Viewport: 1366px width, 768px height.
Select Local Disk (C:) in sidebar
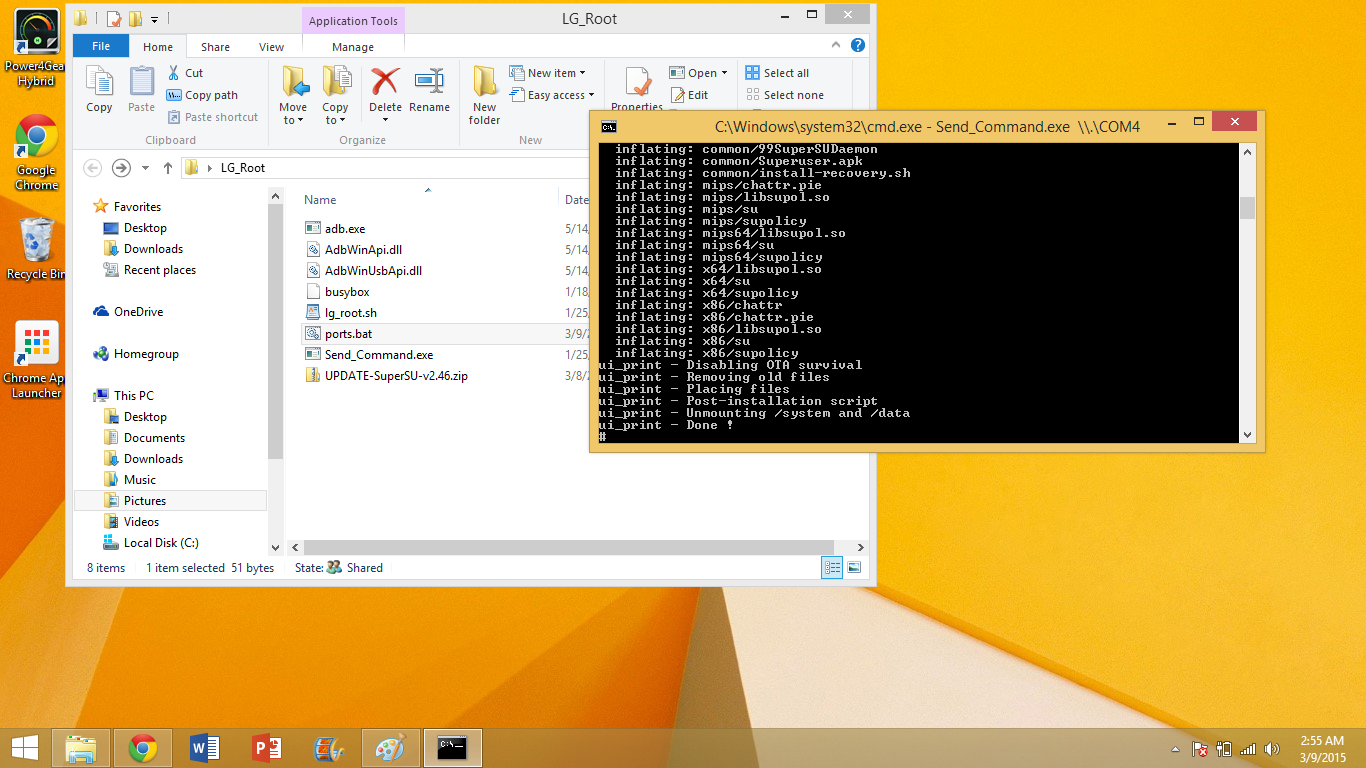(x=160, y=543)
